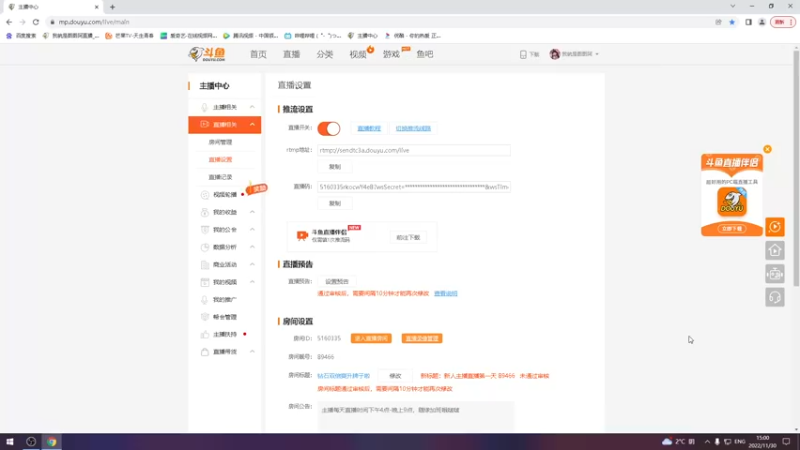
Task: Collapse the 主播相关 sidebar section
Action: click(252, 107)
